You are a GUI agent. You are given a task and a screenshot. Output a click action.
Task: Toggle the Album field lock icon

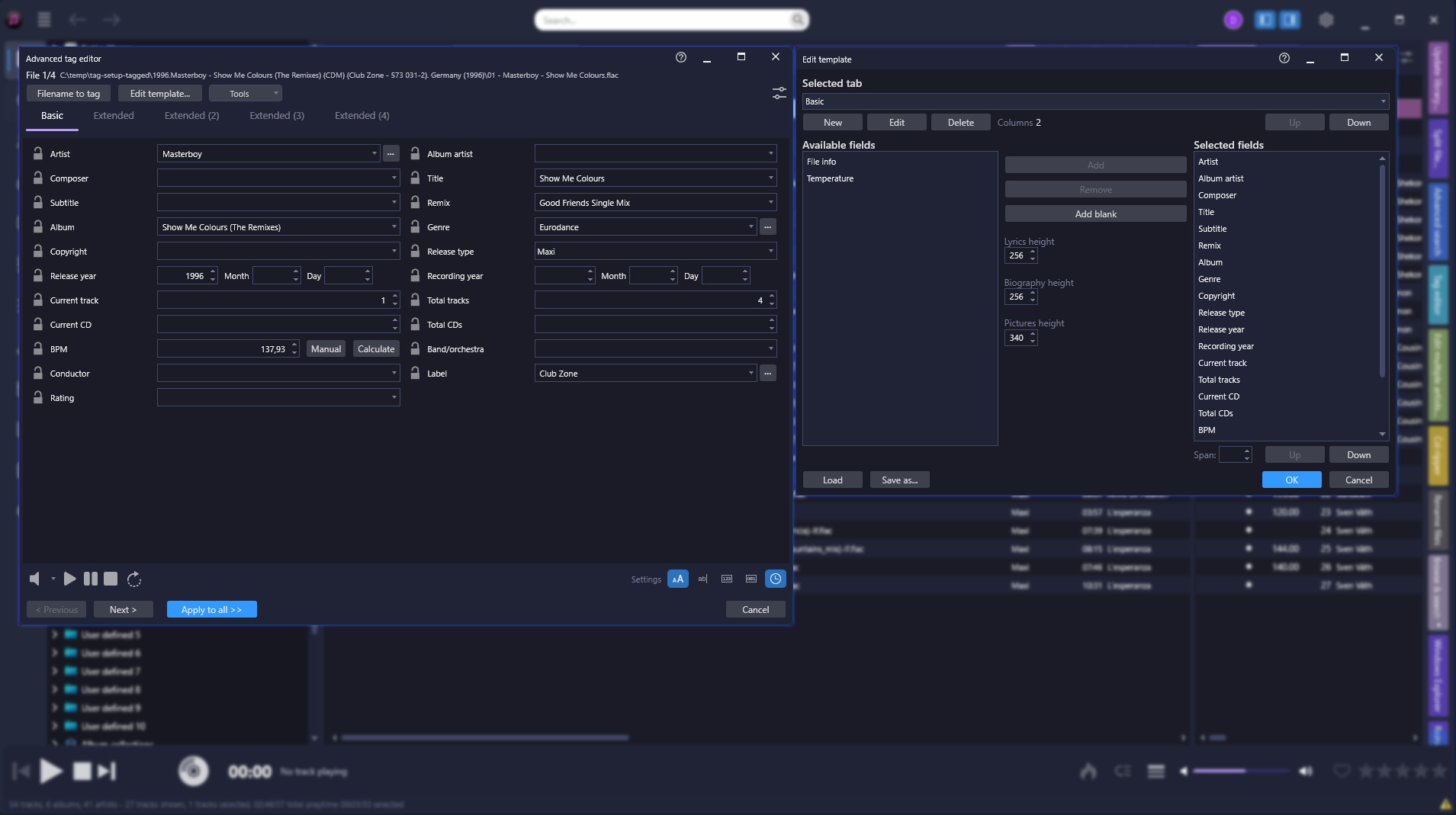(38, 226)
